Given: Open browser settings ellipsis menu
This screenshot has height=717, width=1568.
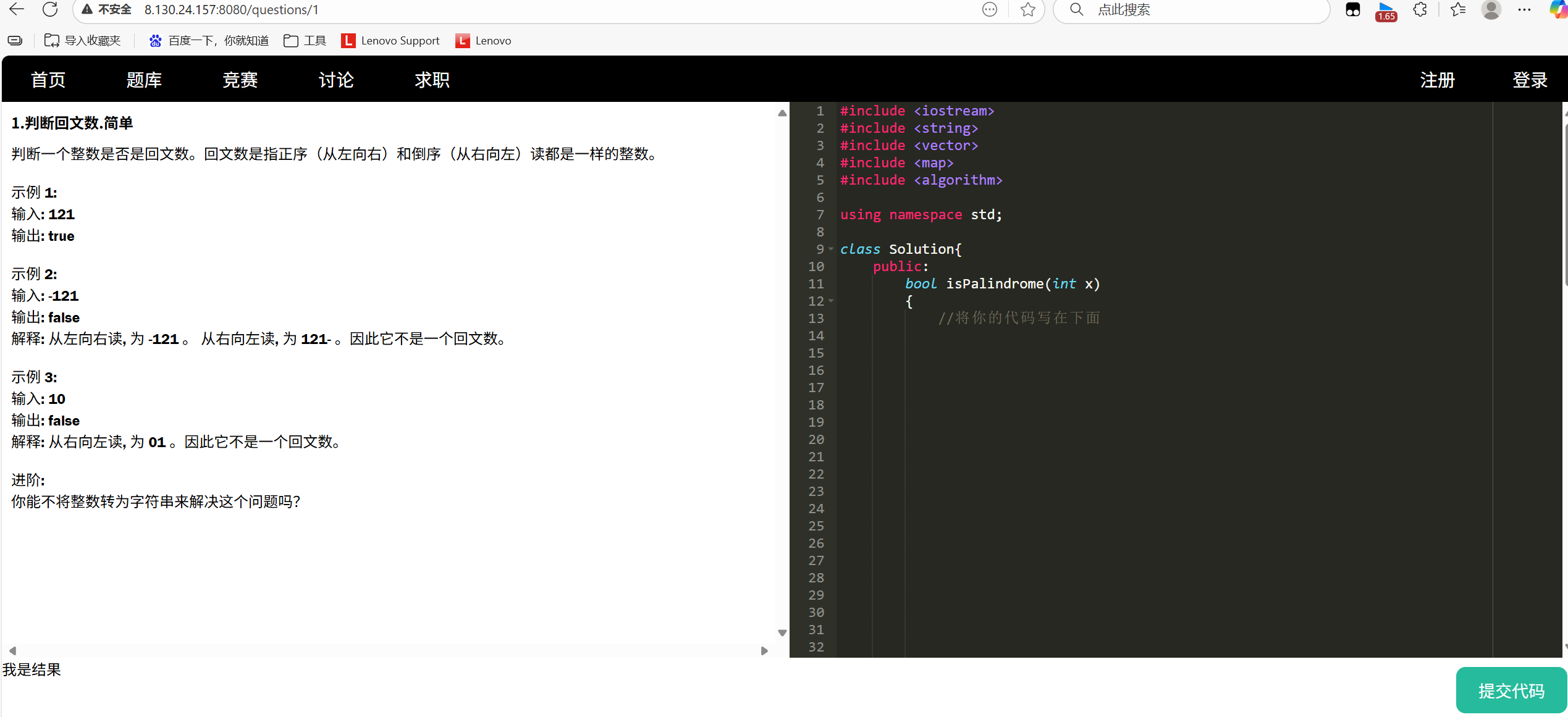Looking at the screenshot, I should (x=1524, y=9).
